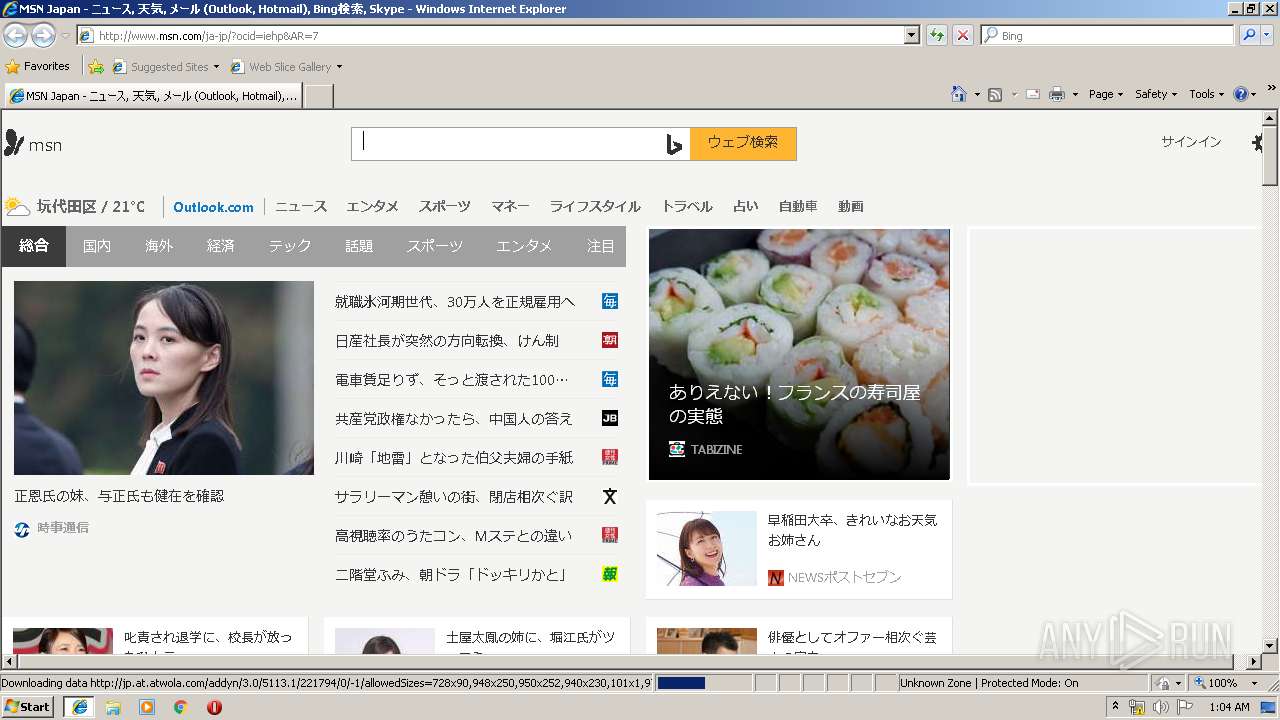Click the Stop loading icon
This screenshot has width=1280, height=720.
click(x=962, y=35)
